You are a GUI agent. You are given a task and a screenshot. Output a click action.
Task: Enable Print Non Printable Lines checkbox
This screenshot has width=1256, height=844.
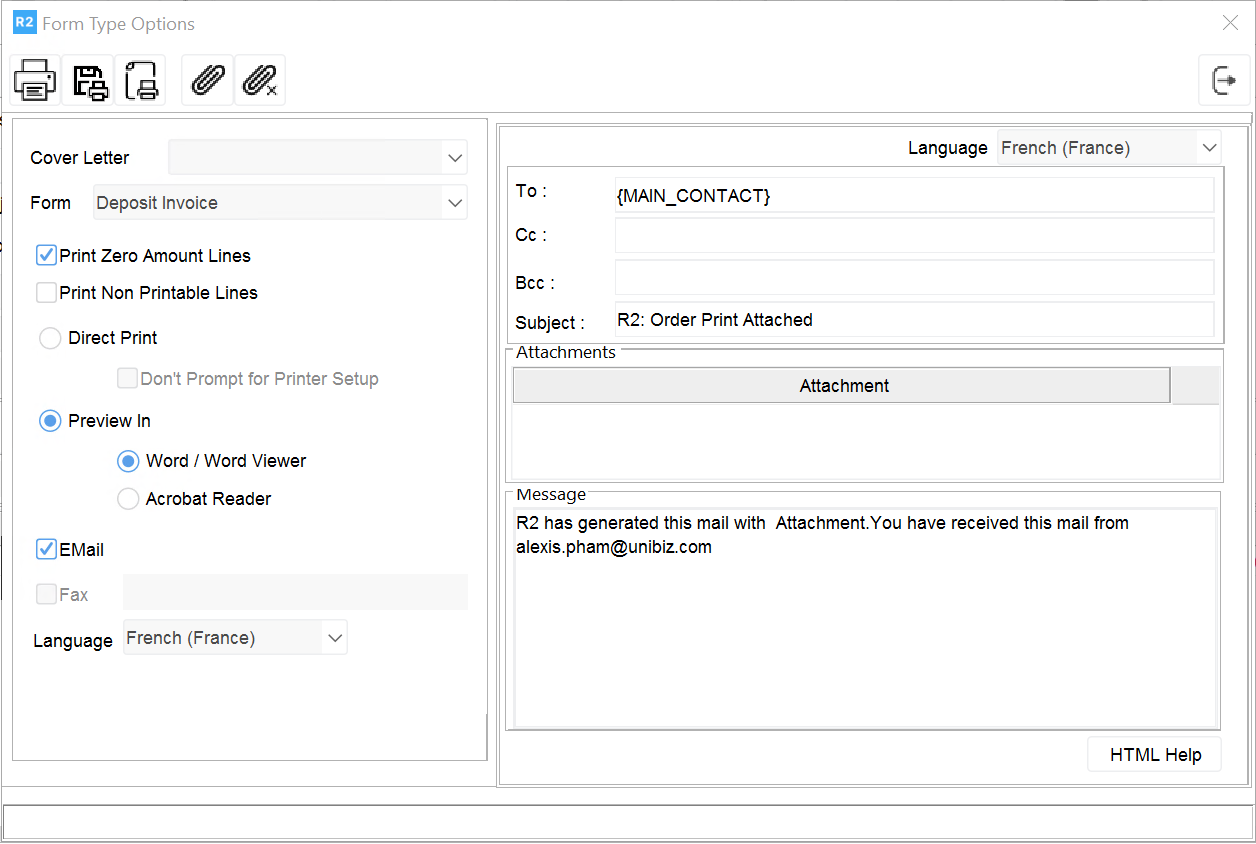coord(46,293)
